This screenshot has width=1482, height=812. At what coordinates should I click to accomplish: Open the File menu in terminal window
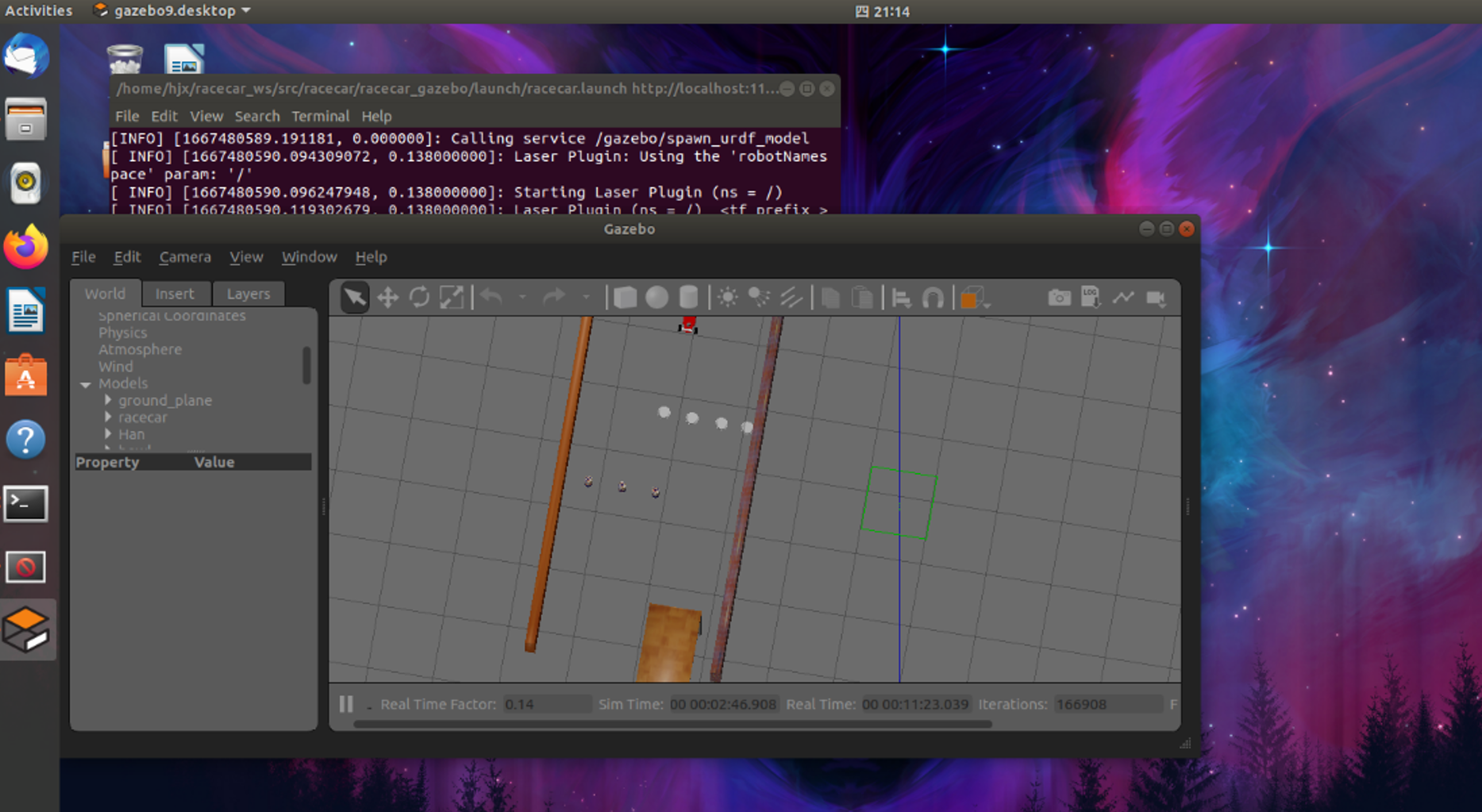click(126, 116)
